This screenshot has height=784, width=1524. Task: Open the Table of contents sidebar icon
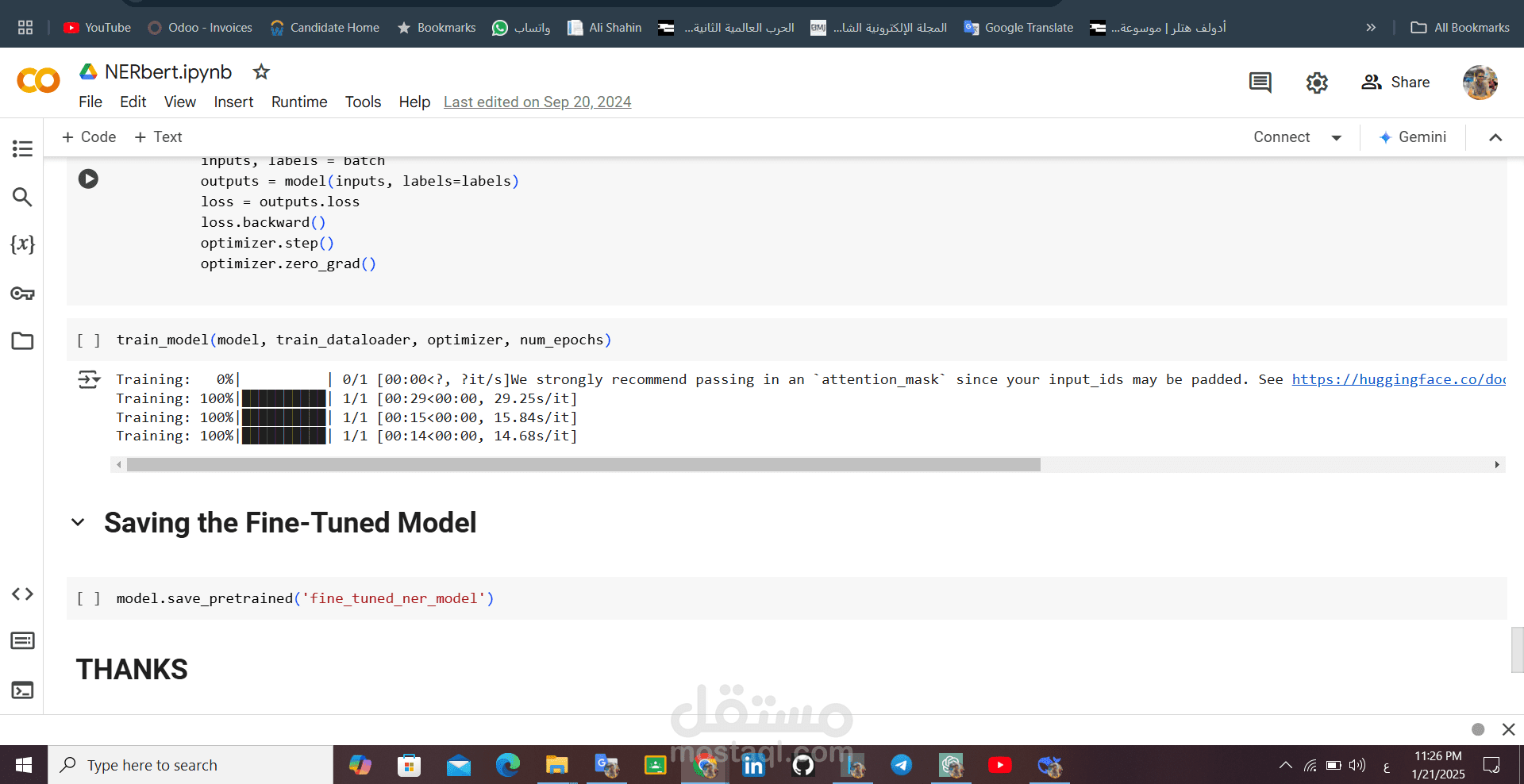[22, 148]
